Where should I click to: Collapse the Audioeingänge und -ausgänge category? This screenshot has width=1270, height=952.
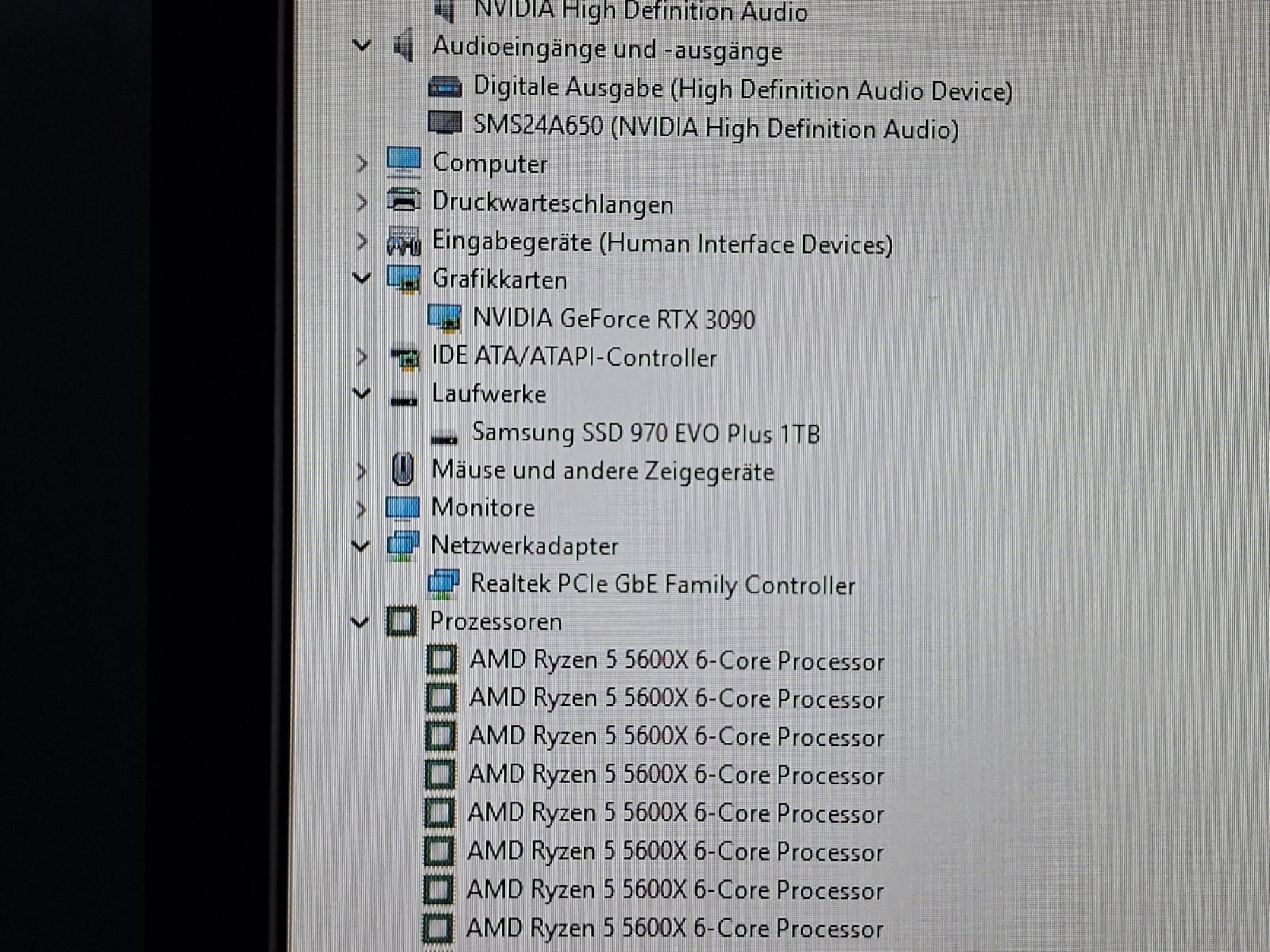pos(361,46)
